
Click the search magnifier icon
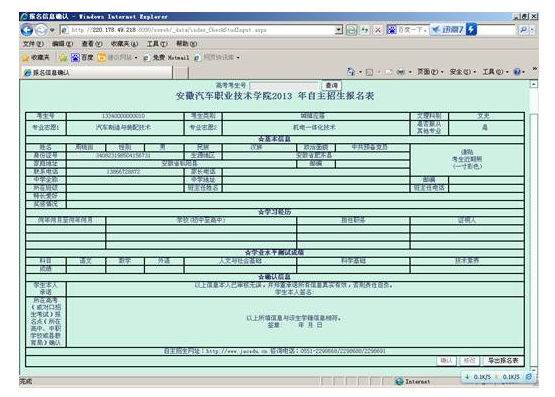point(523,30)
